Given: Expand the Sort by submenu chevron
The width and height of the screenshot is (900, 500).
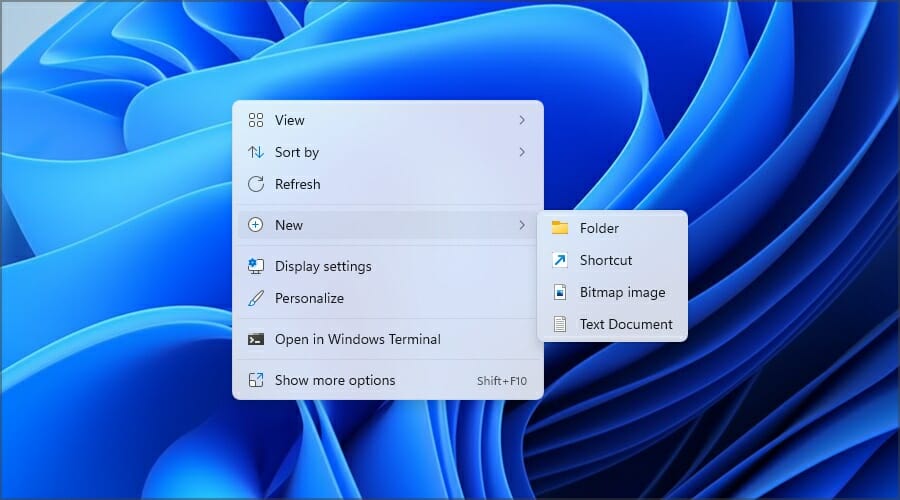Looking at the screenshot, I should 522,152.
